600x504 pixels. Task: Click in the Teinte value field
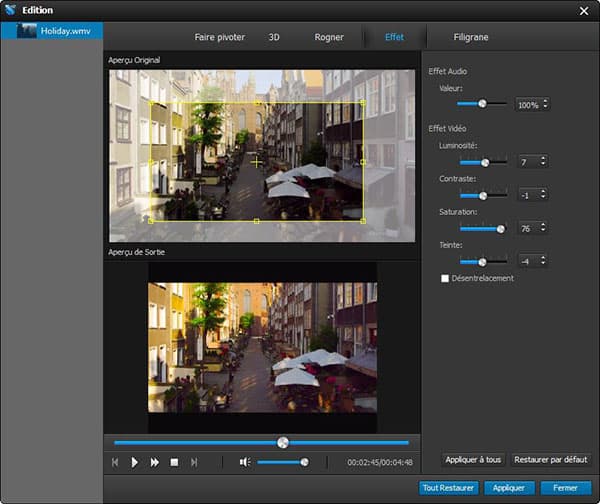click(525, 261)
